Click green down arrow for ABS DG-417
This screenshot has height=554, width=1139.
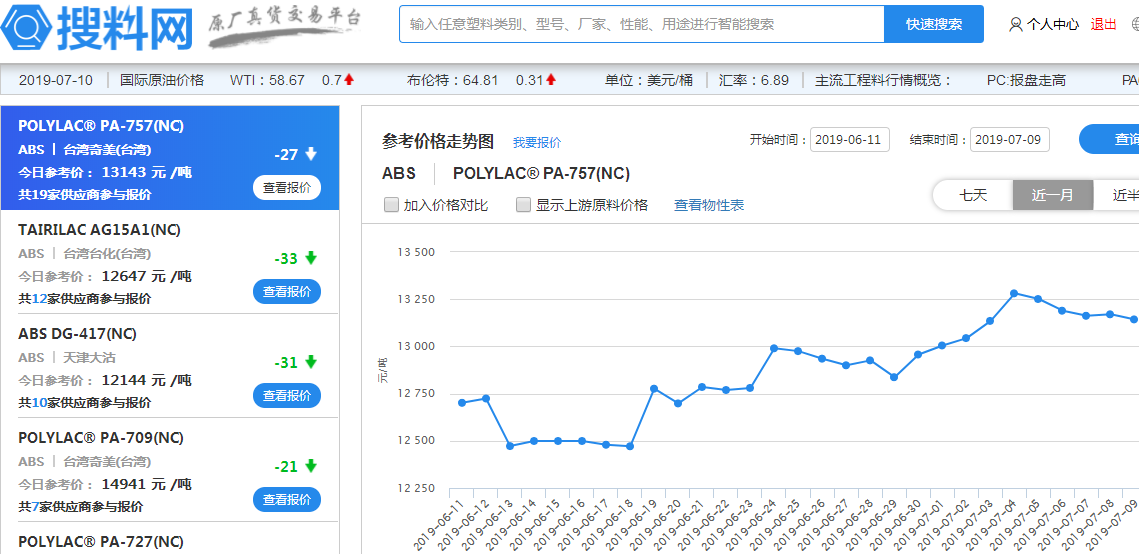311,362
